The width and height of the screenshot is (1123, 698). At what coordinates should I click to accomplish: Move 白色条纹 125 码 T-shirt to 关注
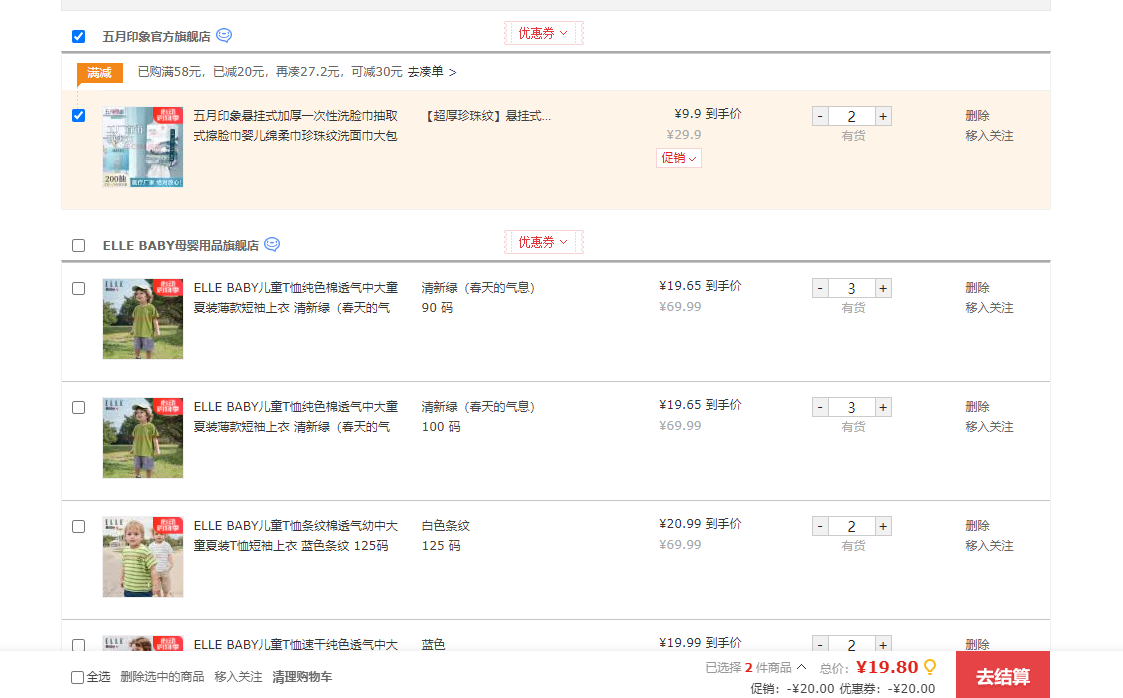pos(989,546)
